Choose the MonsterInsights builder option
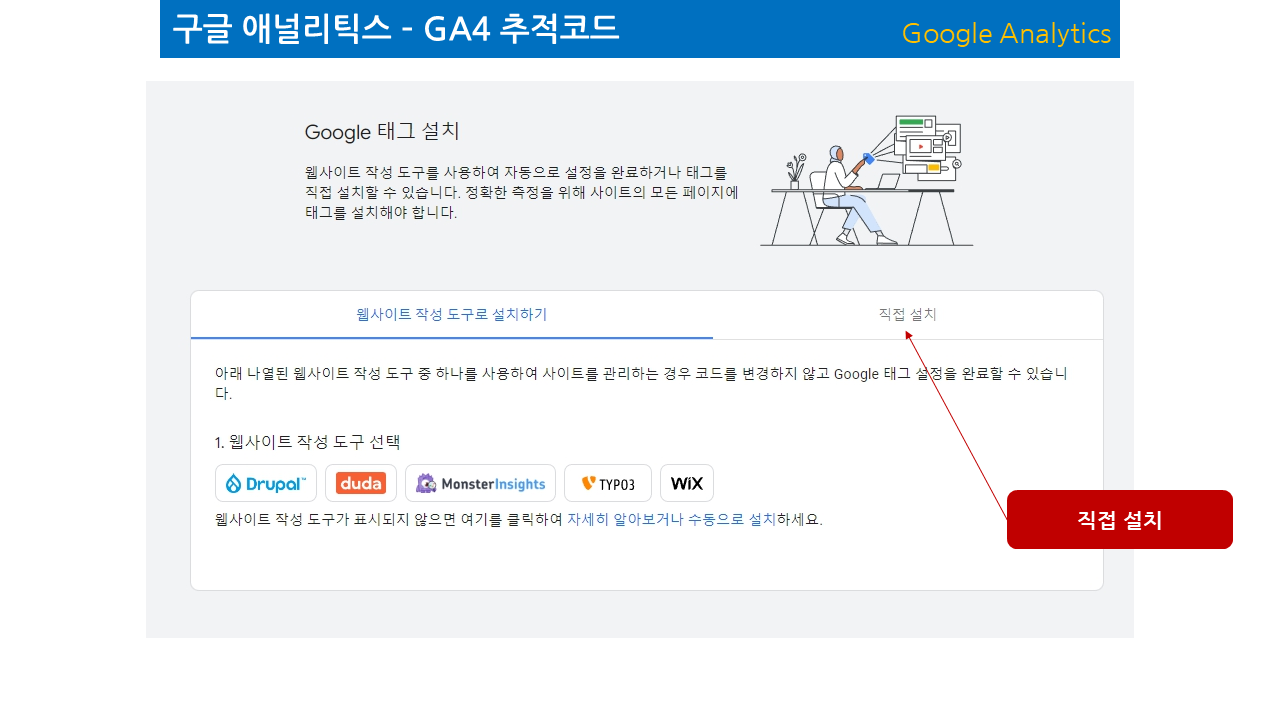This screenshot has width=1280, height=720. pyautogui.click(x=481, y=483)
